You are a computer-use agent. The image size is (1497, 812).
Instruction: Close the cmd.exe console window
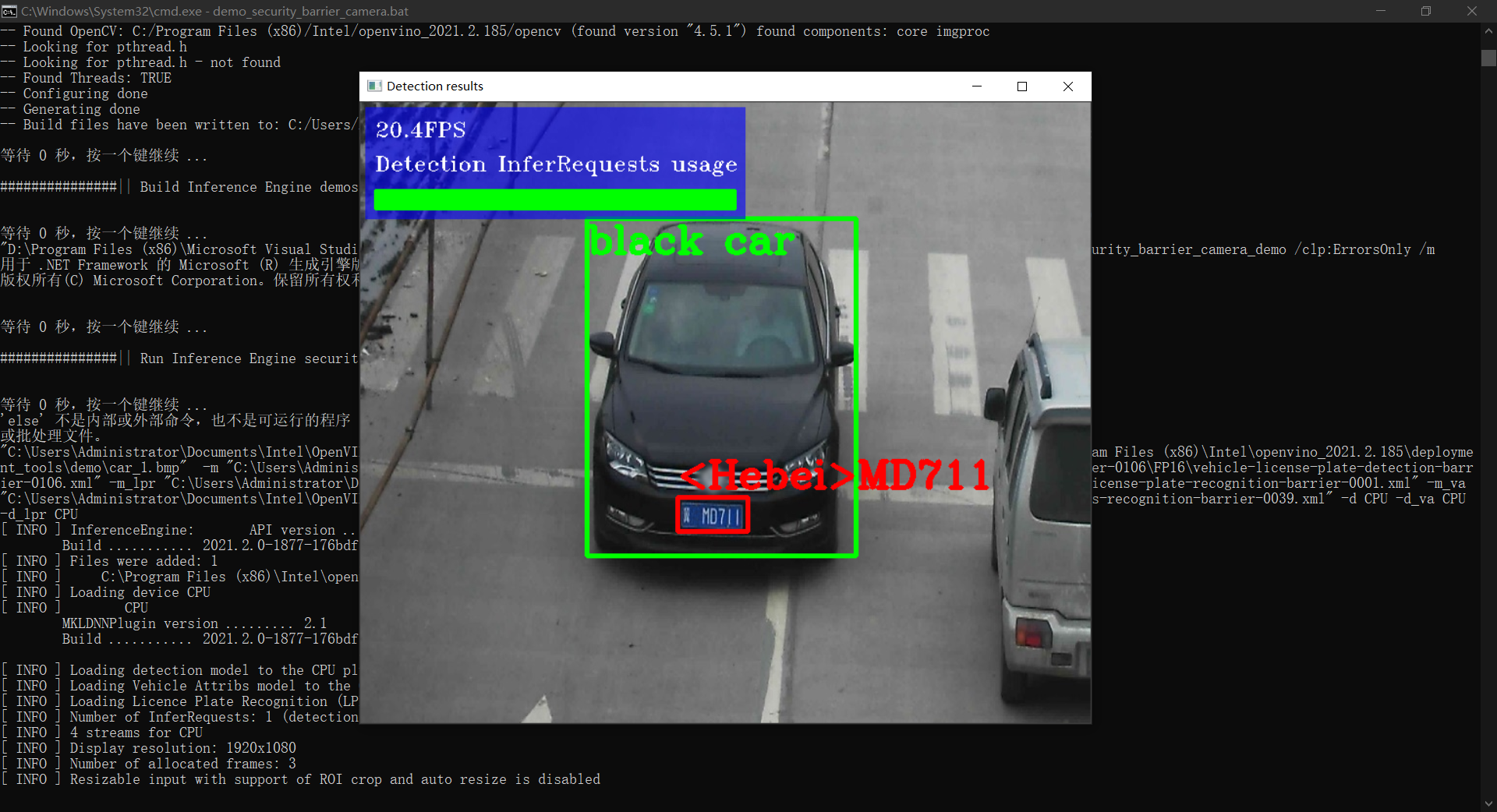coord(1471,11)
